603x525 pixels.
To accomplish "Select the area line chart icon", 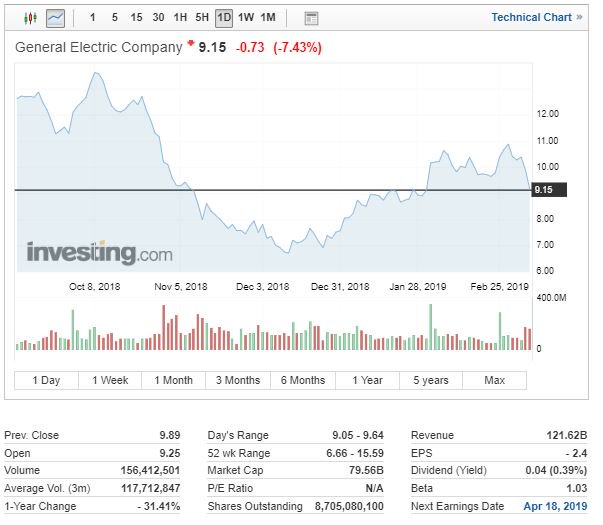I will point(55,18).
